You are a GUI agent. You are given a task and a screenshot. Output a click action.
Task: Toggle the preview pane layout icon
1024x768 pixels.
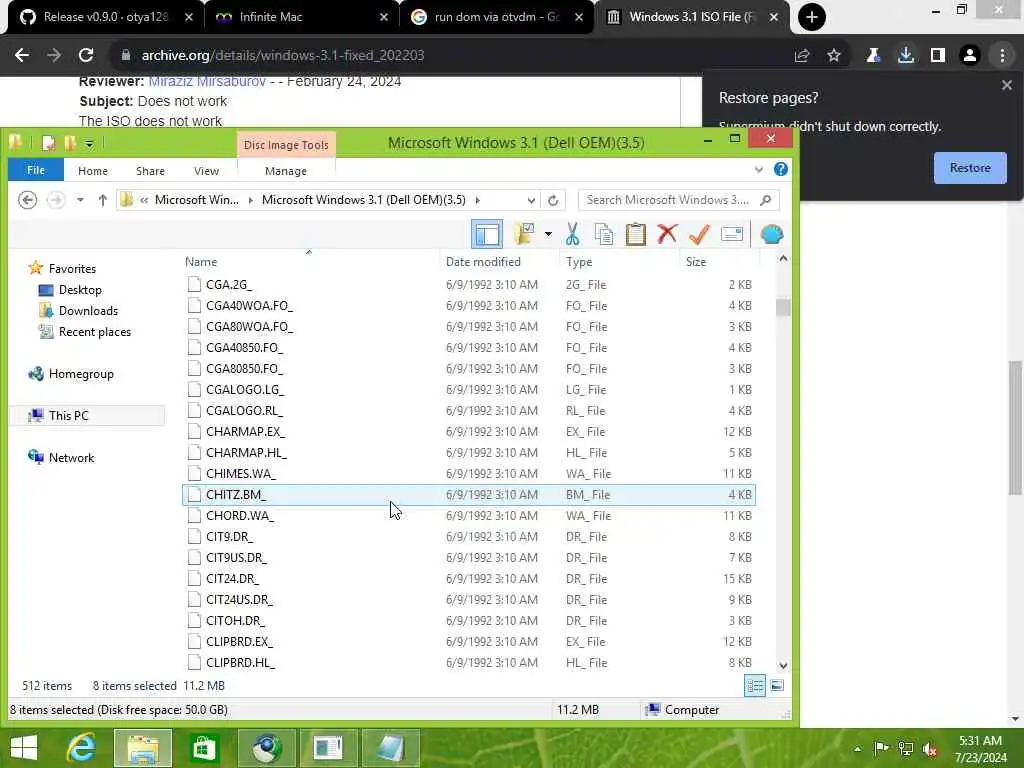[x=487, y=234]
